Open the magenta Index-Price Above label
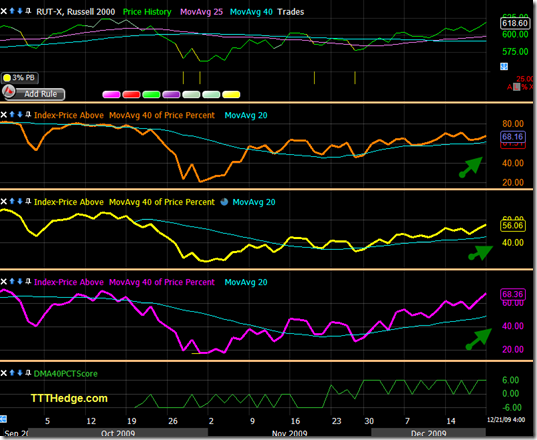 click(68, 282)
